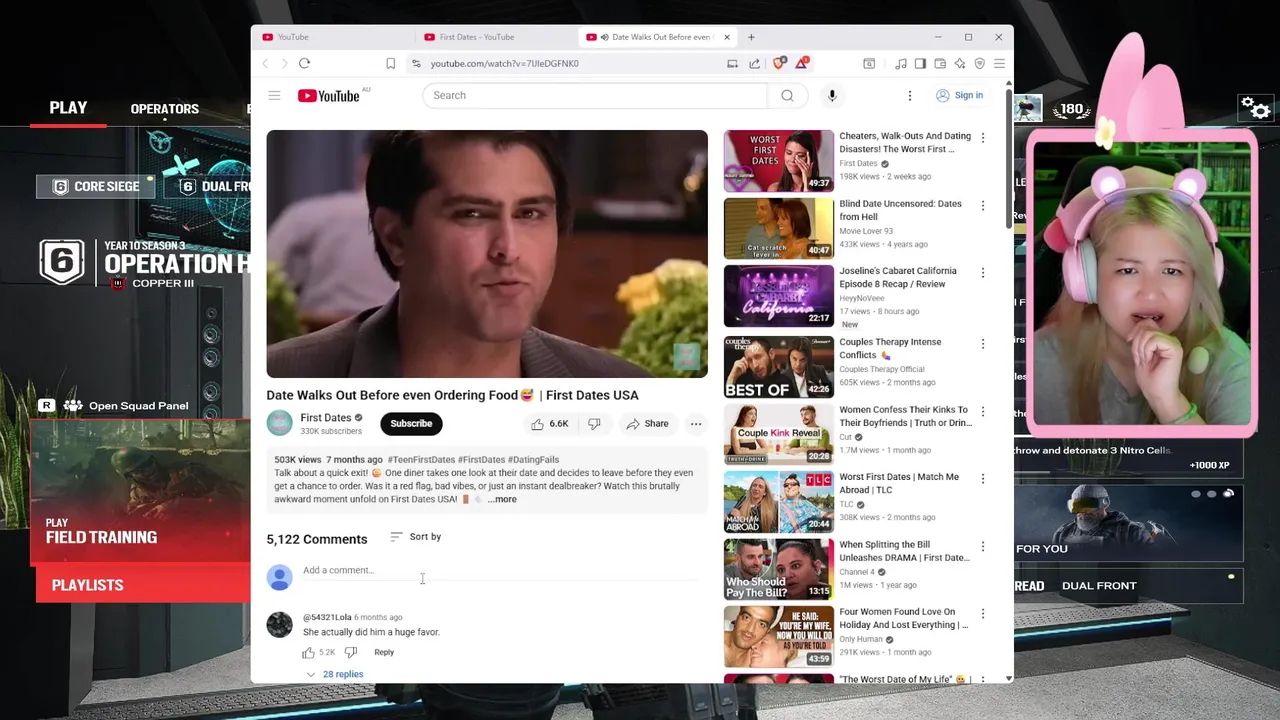Click the First Dates channel avatar
The image size is (1280, 720).
pyautogui.click(x=280, y=423)
